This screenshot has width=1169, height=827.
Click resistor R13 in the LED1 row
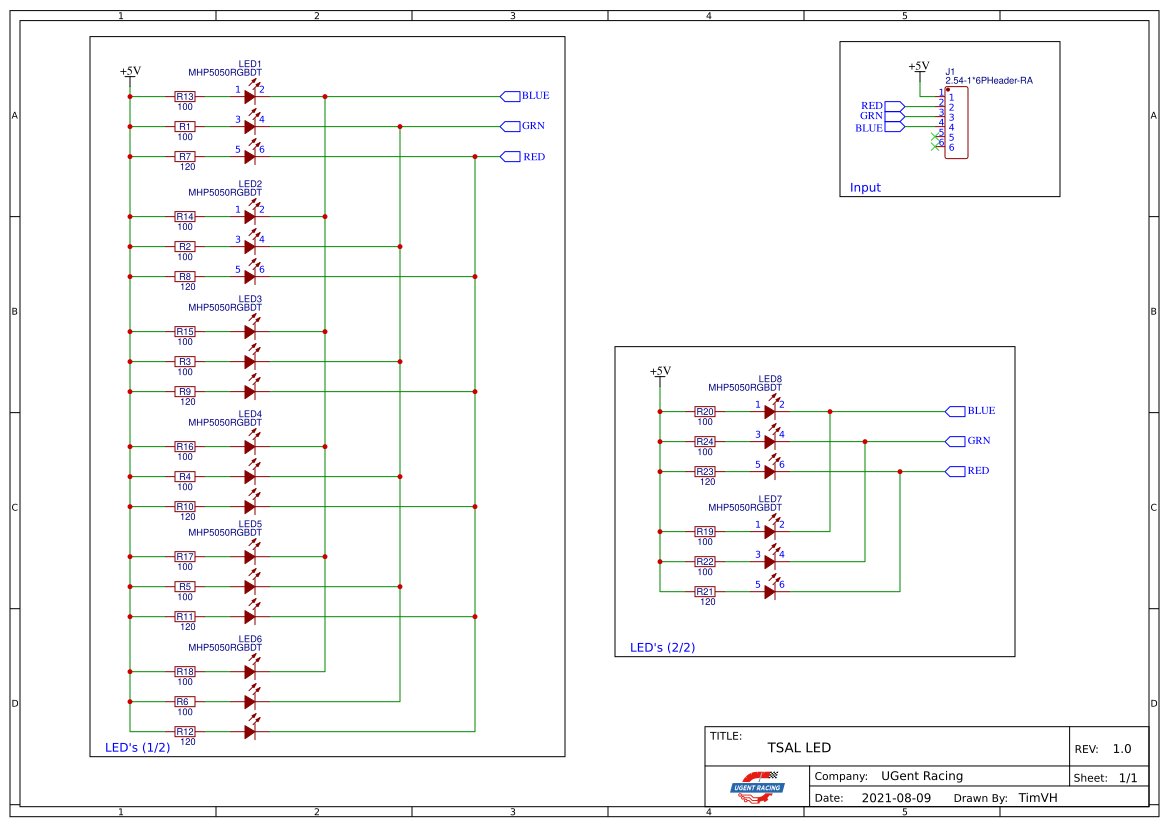click(186, 96)
